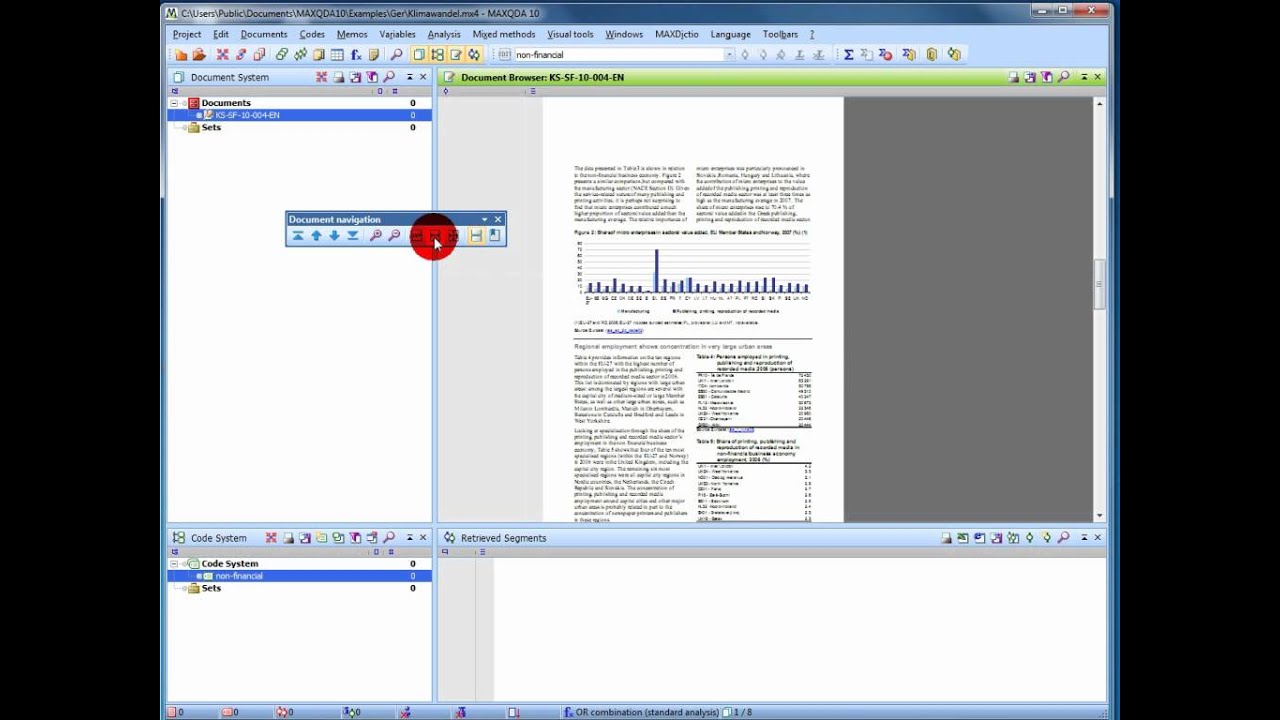Image resolution: width=1280 pixels, height=720 pixels.
Task: Click the blue Sigma sum icon
Action: (848, 55)
